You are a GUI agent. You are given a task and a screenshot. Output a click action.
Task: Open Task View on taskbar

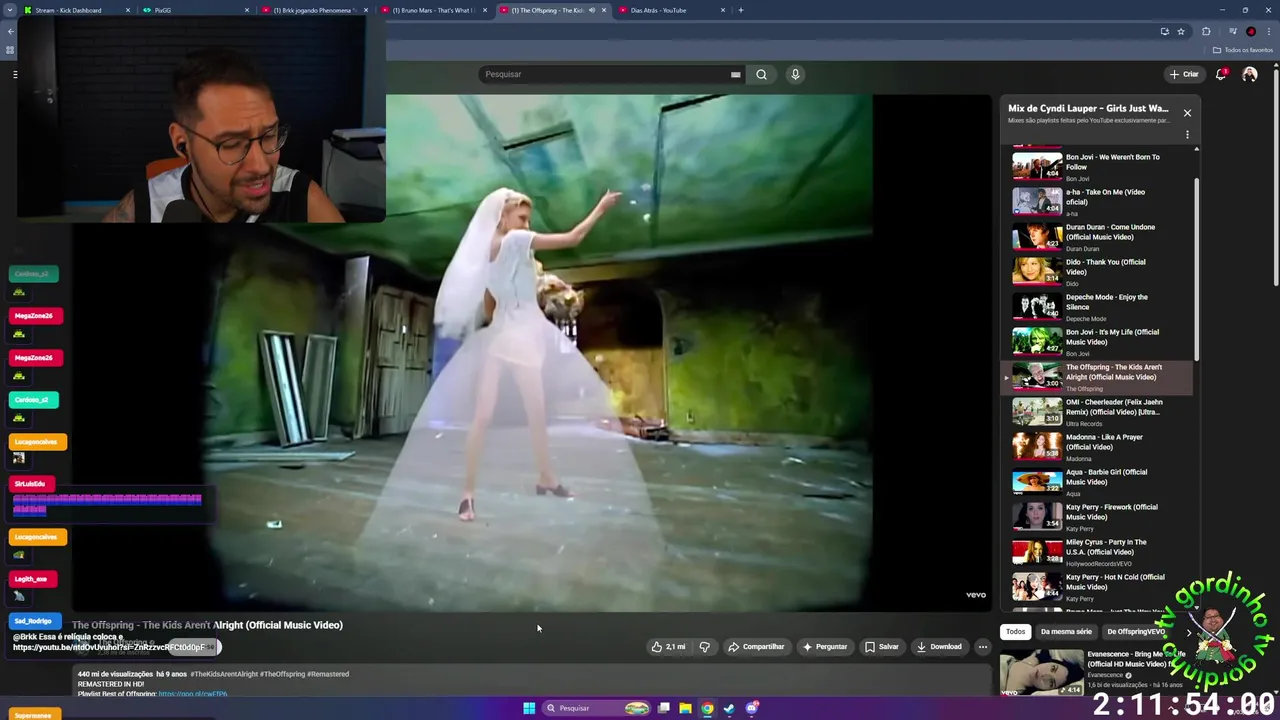(x=663, y=708)
